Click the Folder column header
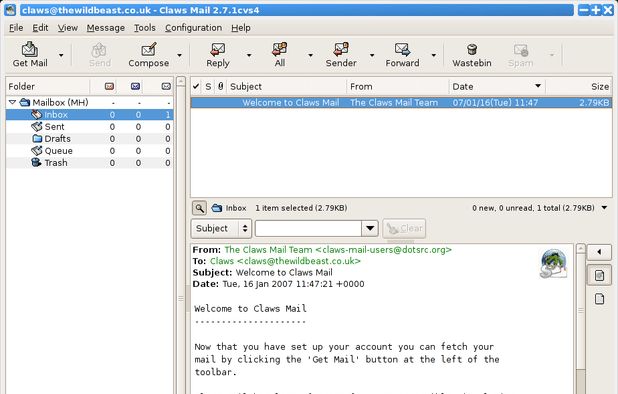 coord(48,86)
